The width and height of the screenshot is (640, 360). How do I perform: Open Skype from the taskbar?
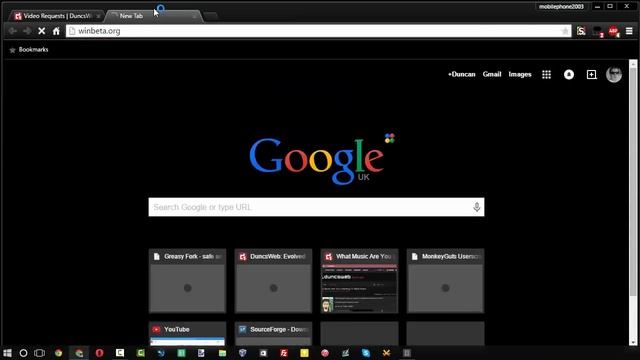(x=366, y=353)
